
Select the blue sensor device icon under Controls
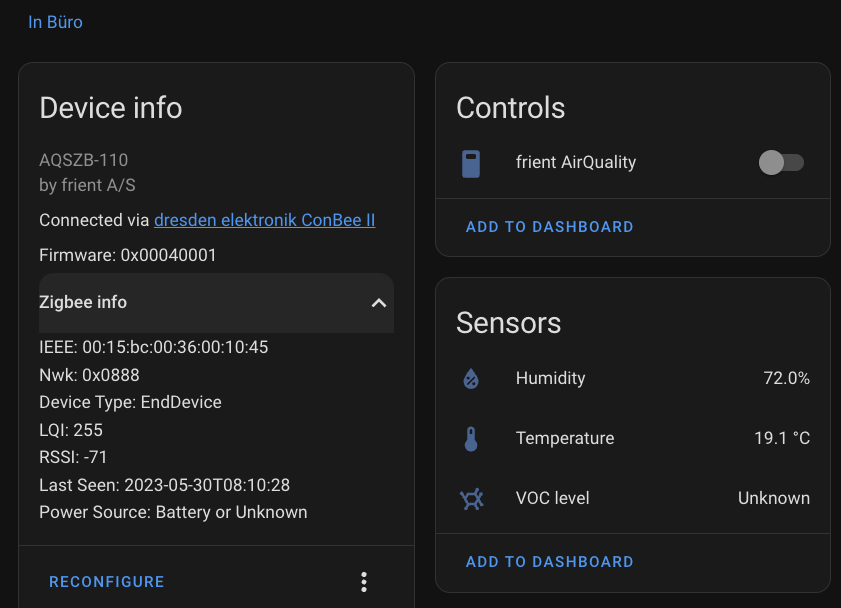point(470,162)
